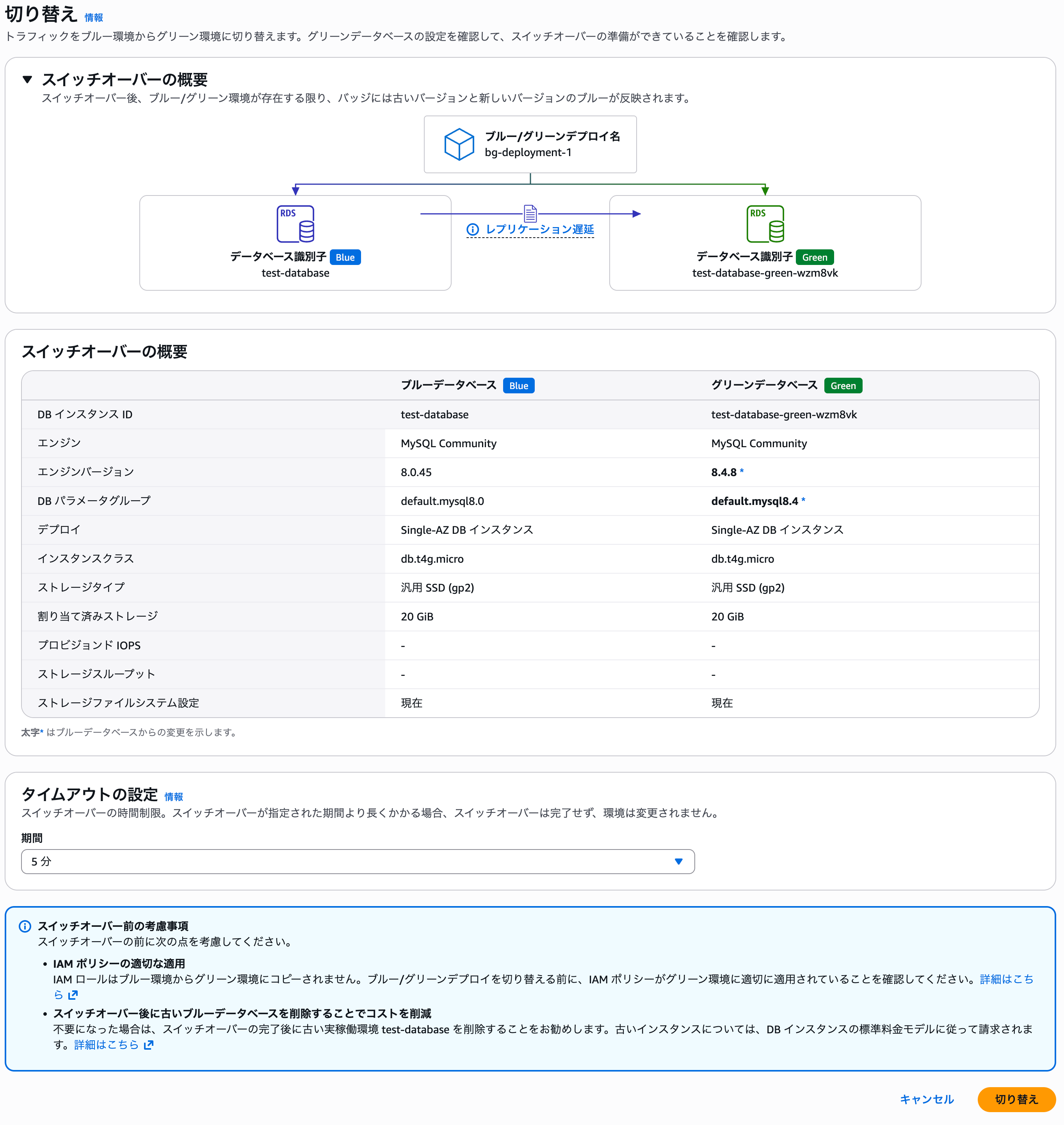
Task: Open 情報 link next to 切り替え title
Action: tap(94, 18)
